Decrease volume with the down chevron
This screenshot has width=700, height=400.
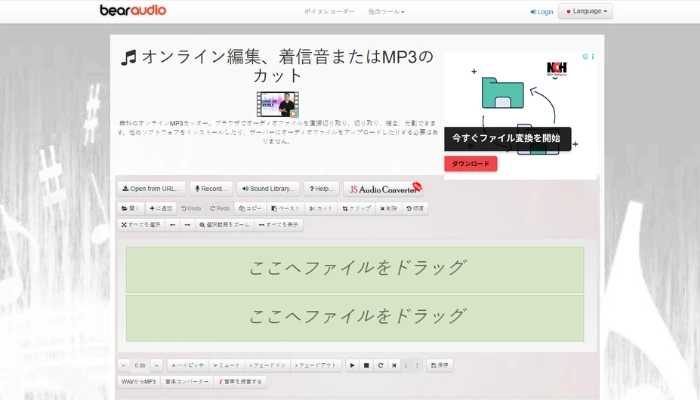(124, 365)
